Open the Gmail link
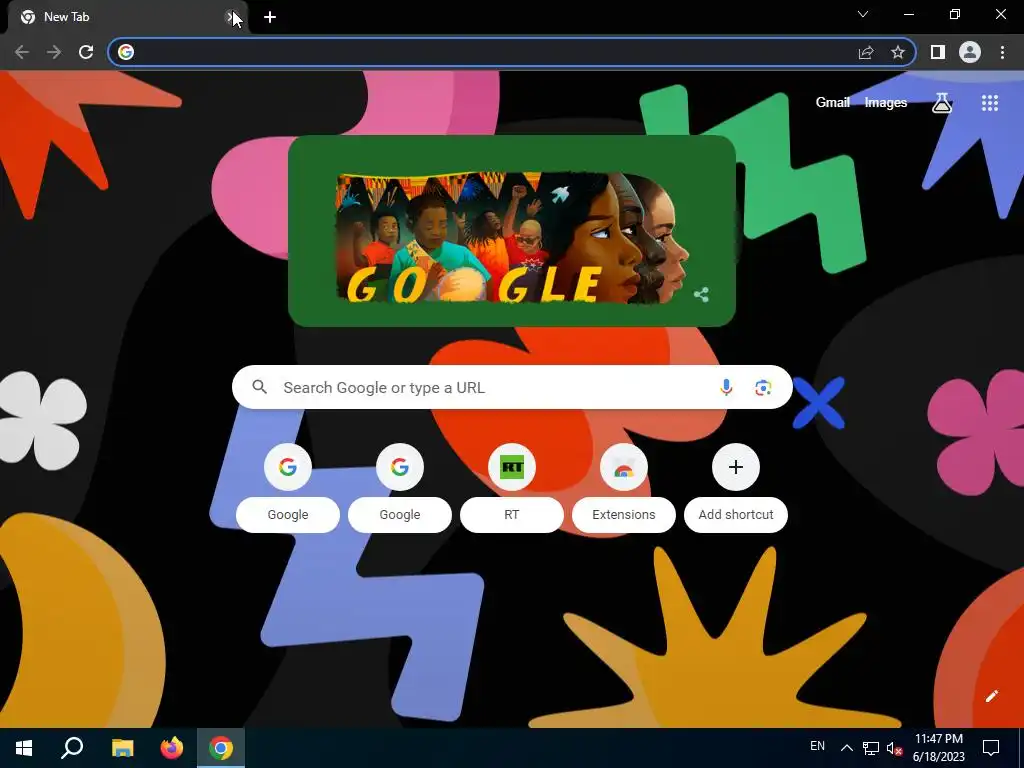 [832, 103]
